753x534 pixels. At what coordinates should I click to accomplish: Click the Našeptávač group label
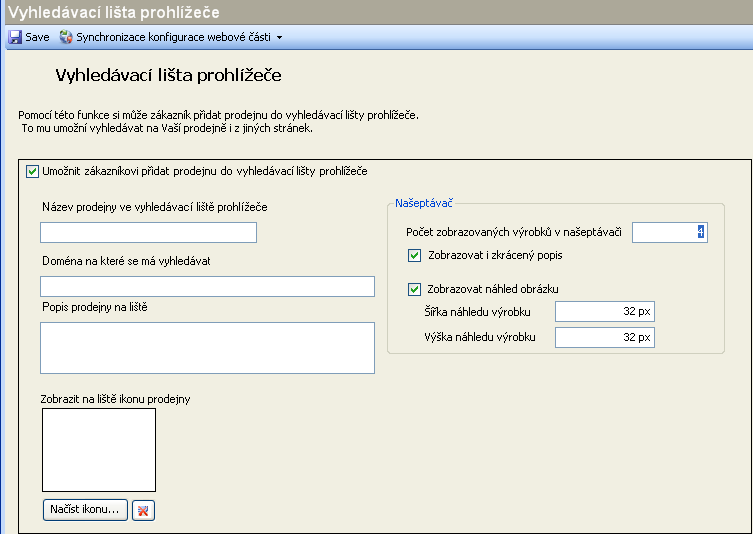(x=424, y=203)
